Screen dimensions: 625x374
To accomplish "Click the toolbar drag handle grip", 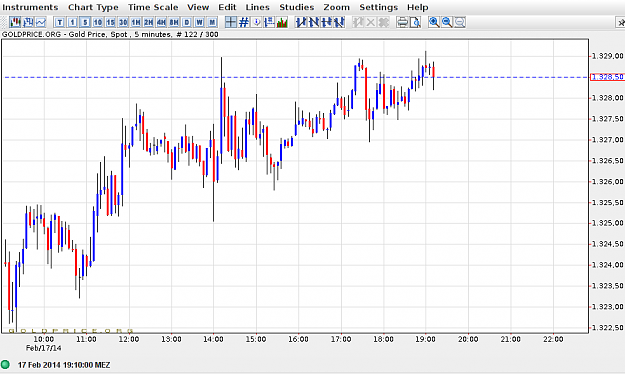I will tap(4, 22).
